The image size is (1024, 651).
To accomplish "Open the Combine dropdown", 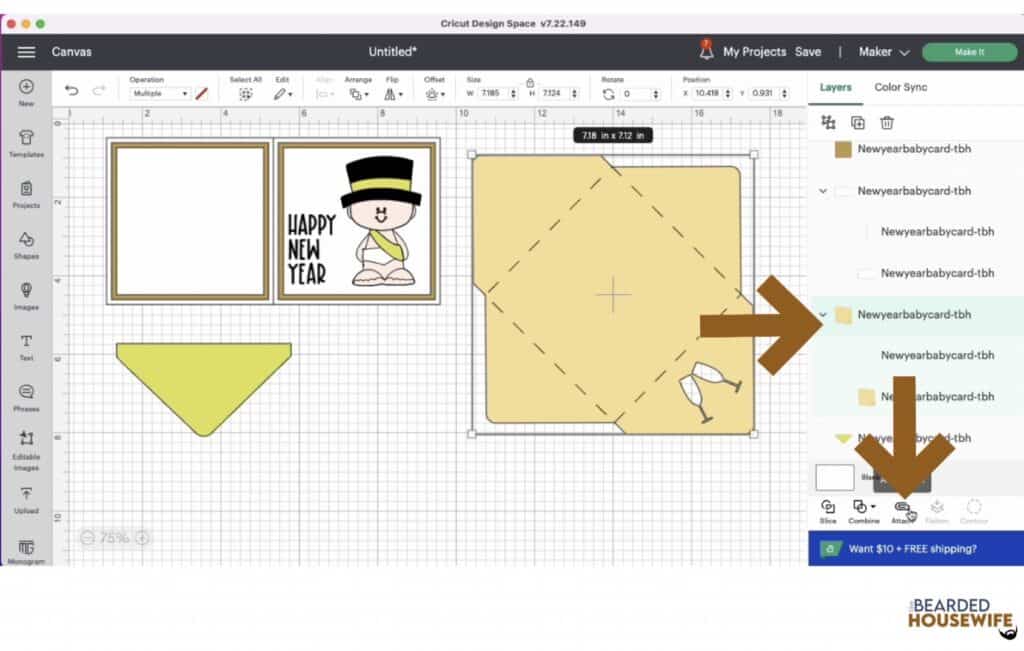I will tap(863, 508).
